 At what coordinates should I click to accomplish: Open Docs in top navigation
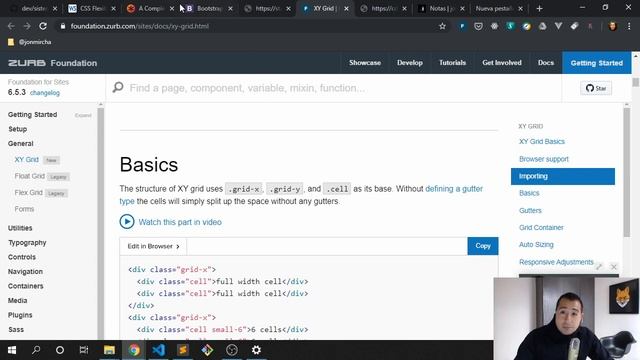pyautogui.click(x=546, y=63)
